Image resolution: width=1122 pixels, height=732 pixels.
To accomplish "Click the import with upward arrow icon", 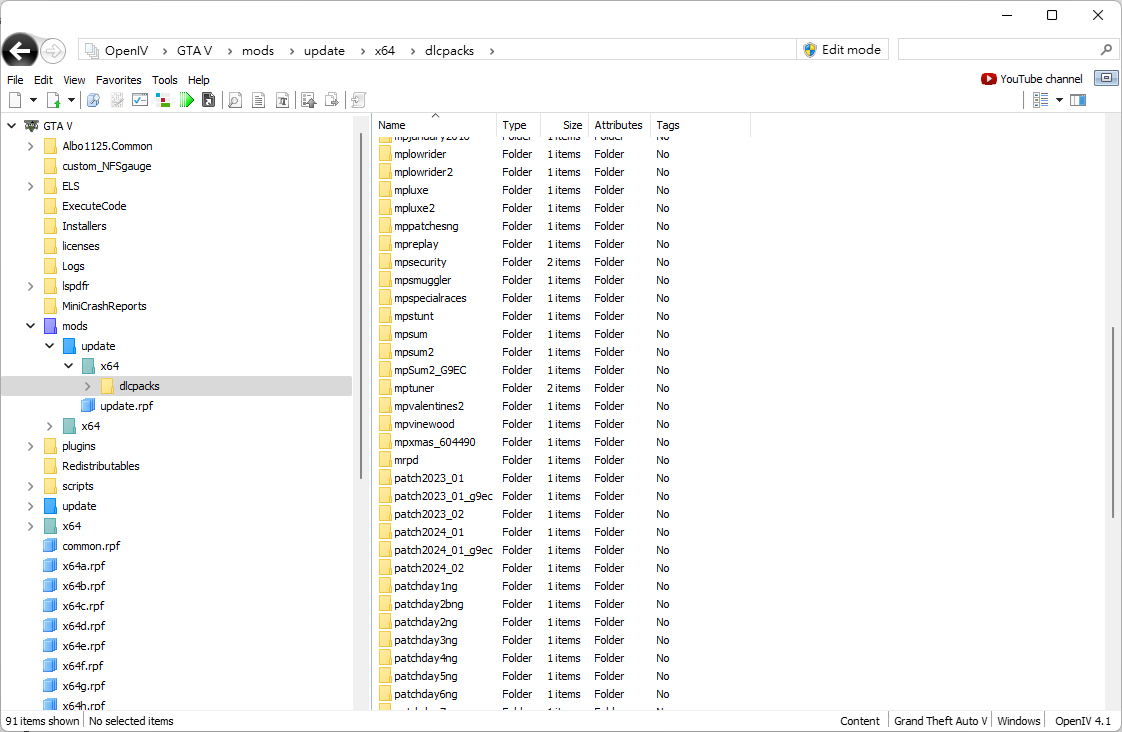I will 308,100.
